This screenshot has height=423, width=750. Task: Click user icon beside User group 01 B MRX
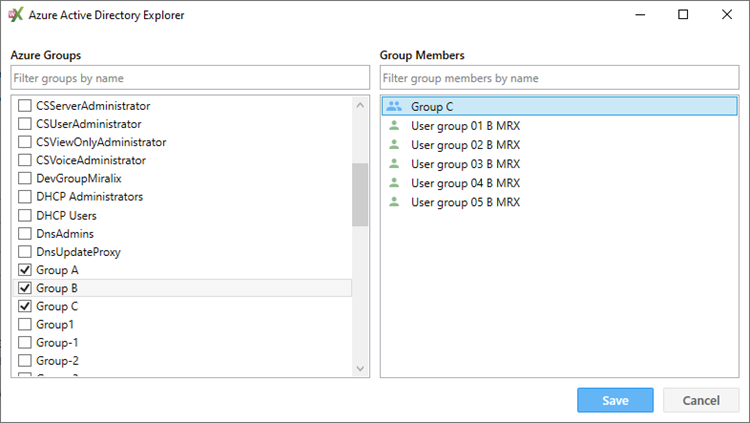coord(394,125)
